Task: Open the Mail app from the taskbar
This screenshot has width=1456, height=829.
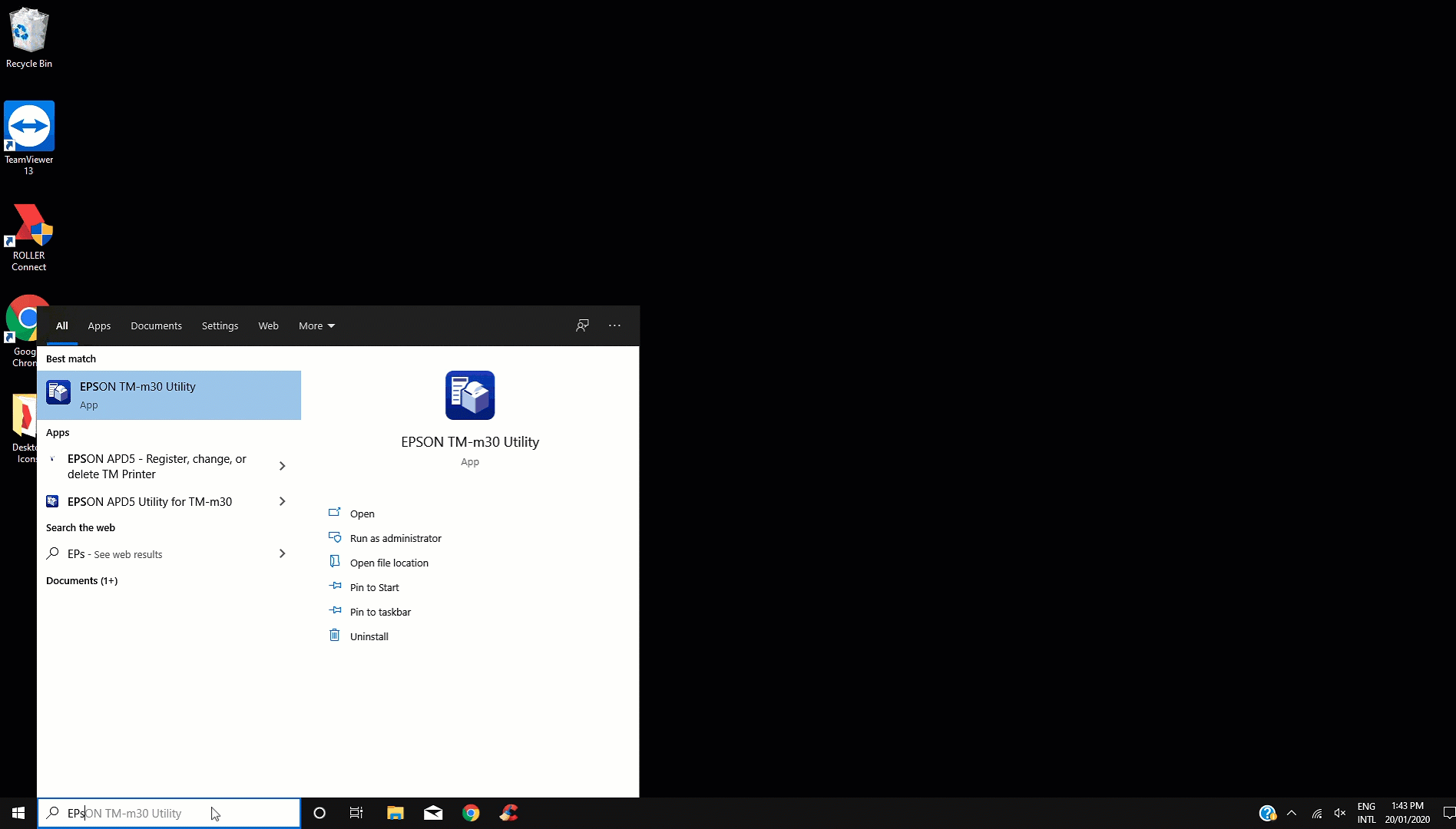Action: click(432, 813)
